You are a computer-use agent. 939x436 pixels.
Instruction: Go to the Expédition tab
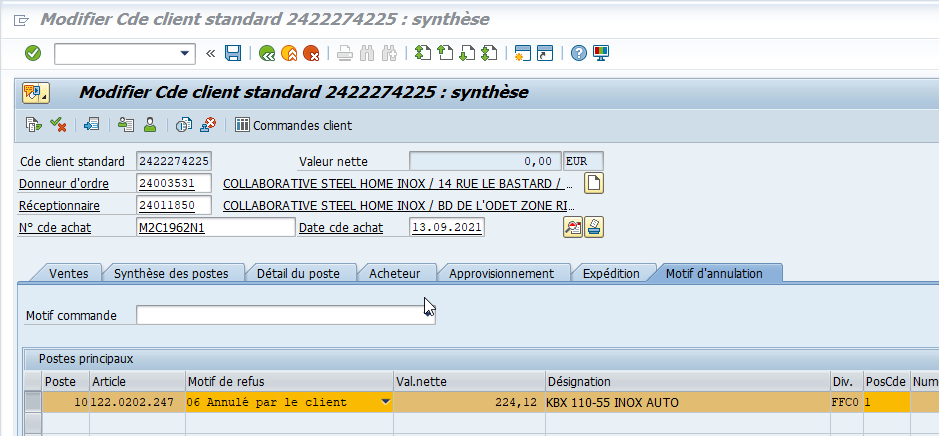point(610,273)
